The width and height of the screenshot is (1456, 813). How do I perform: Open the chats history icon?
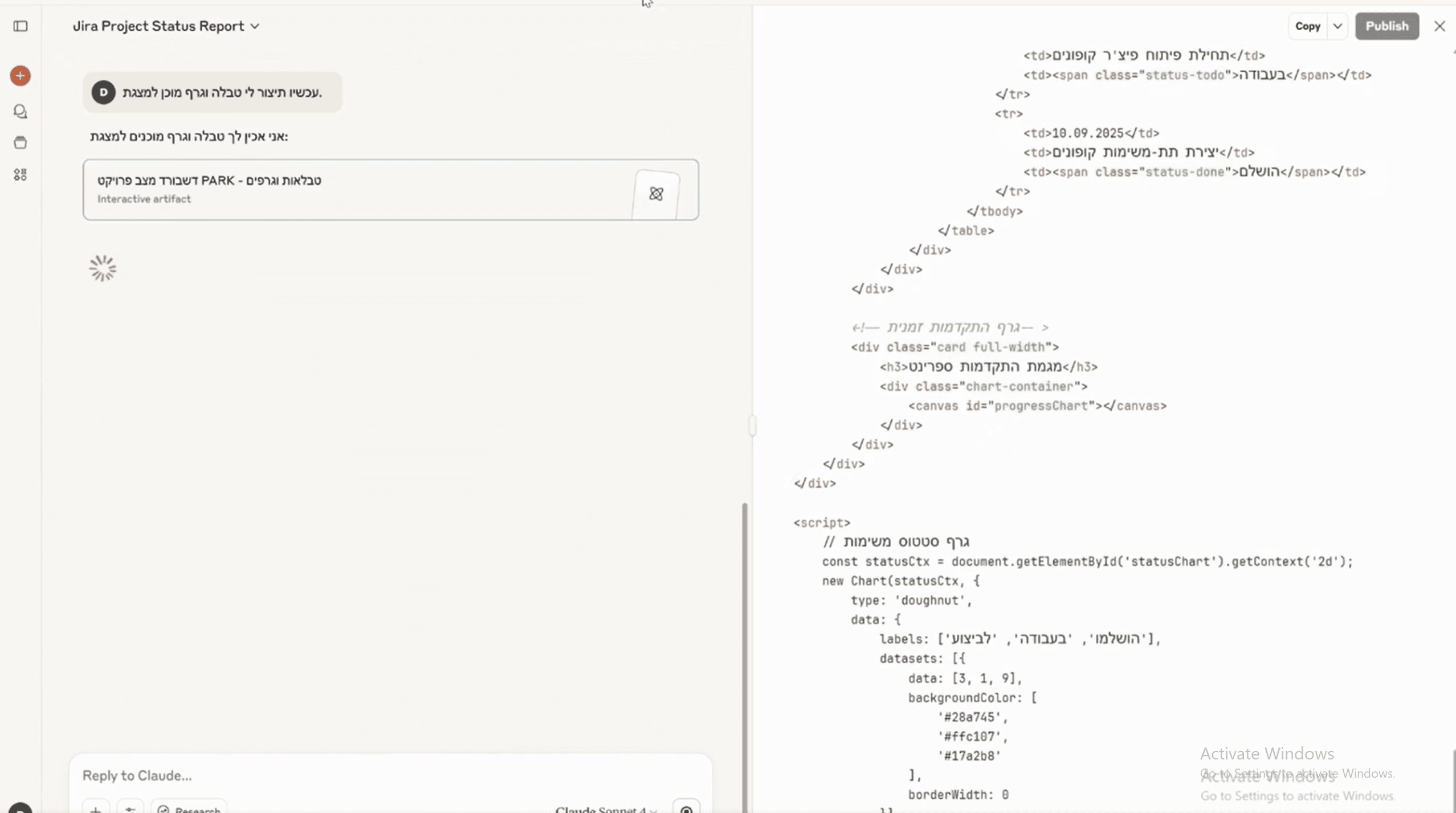[21, 111]
